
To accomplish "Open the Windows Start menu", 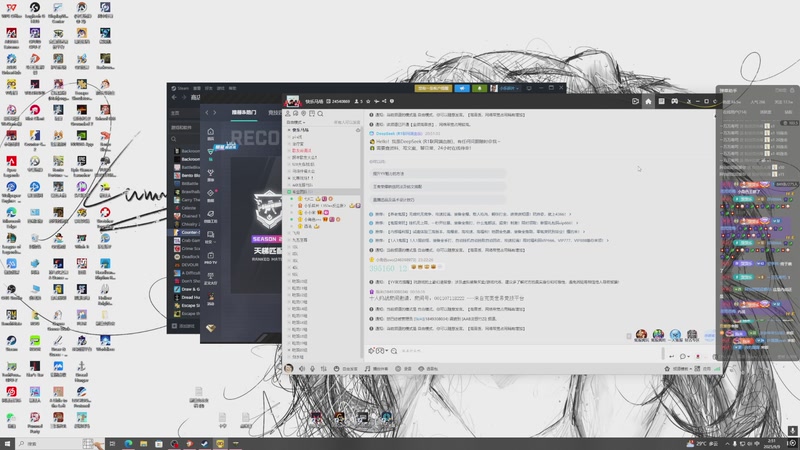I will [7, 444].
